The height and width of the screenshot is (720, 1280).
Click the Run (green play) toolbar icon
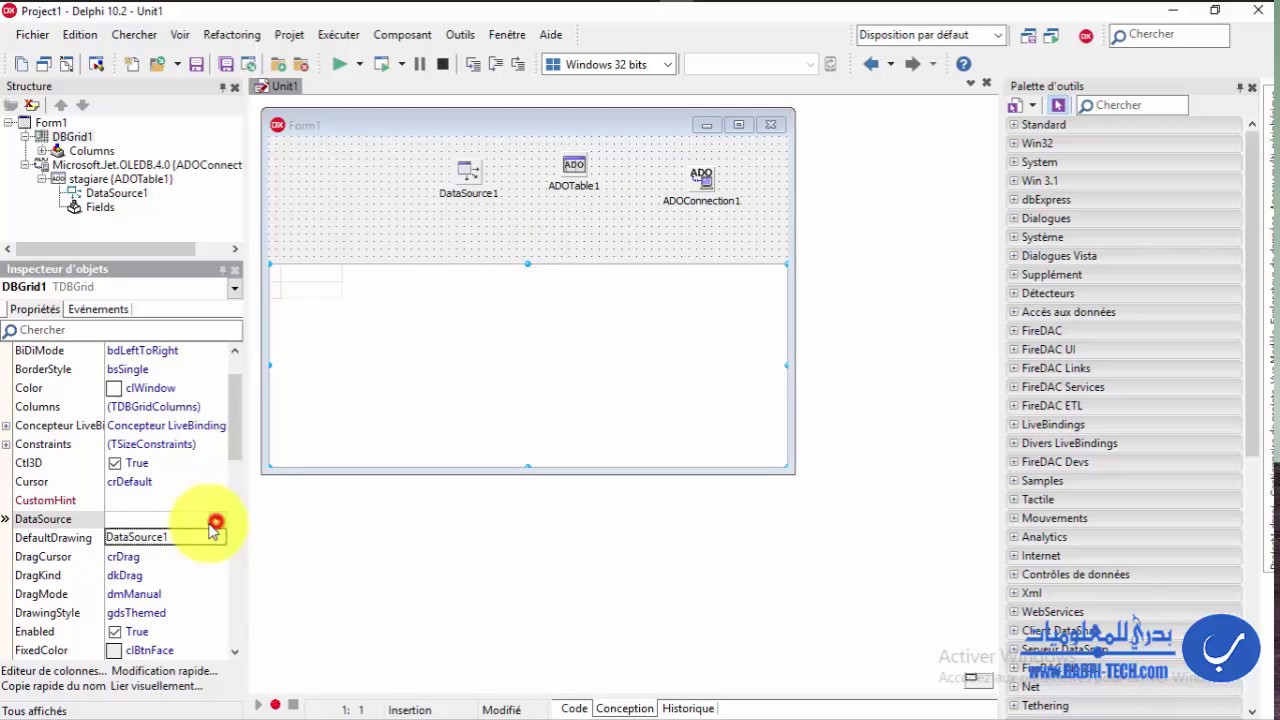(339, 64)
